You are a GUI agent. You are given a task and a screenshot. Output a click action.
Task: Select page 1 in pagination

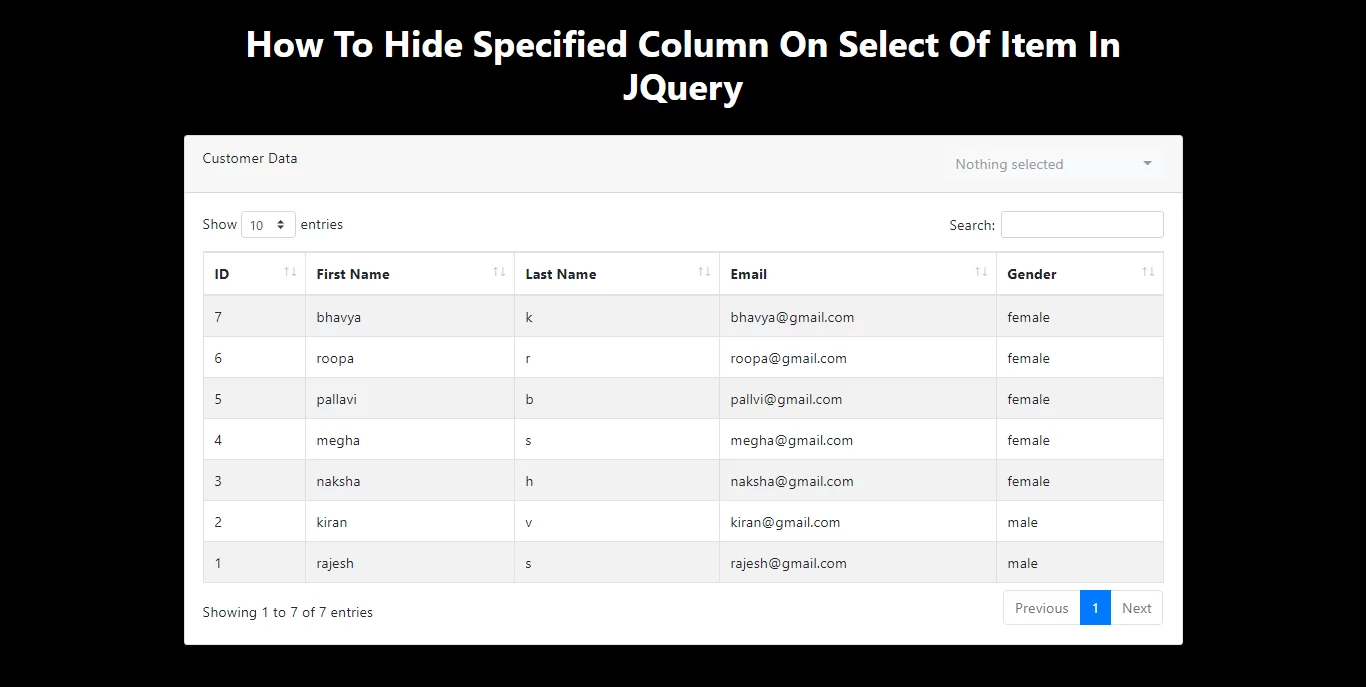click(x=1095, y=608)
